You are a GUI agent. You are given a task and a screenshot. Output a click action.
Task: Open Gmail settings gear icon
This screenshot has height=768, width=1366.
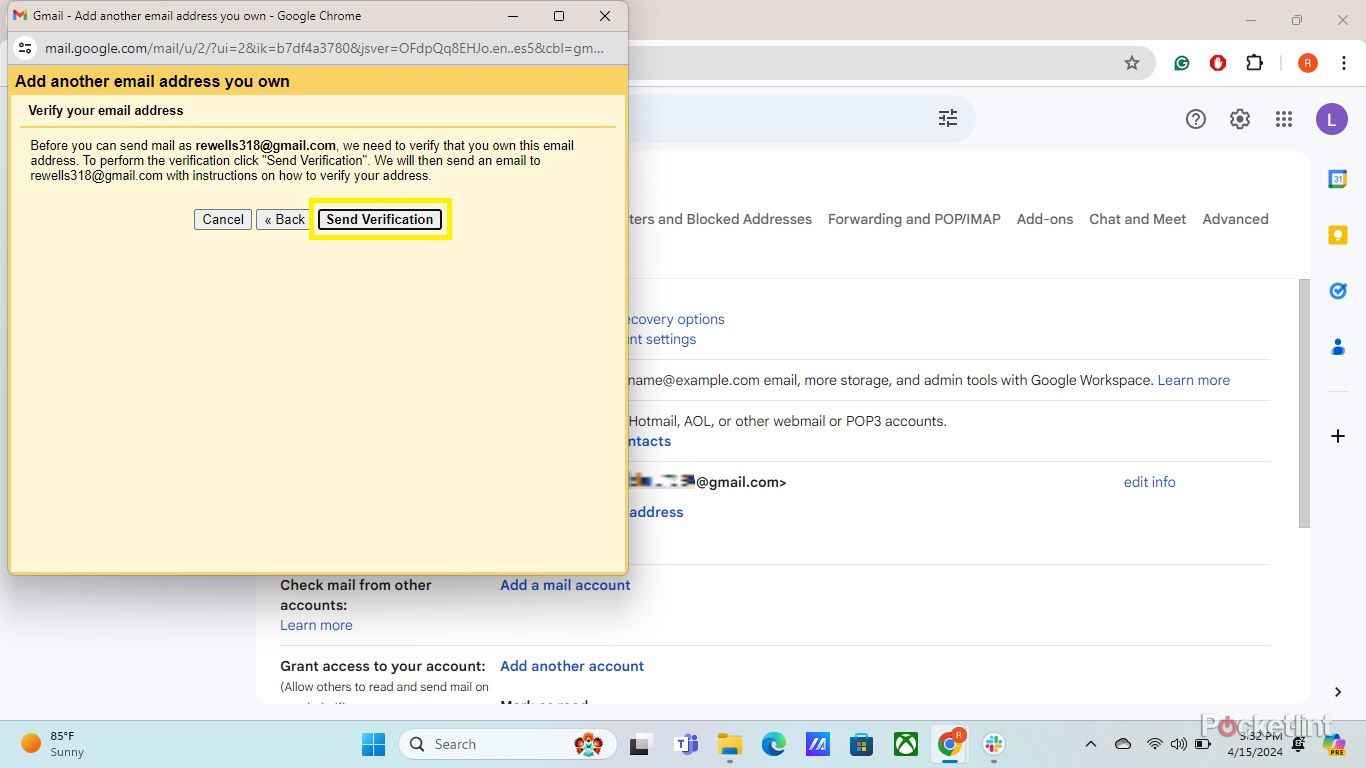(1240, 119)
